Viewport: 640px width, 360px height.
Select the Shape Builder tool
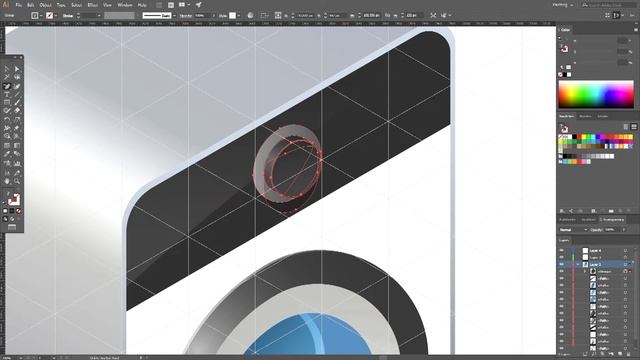point(7,136)
